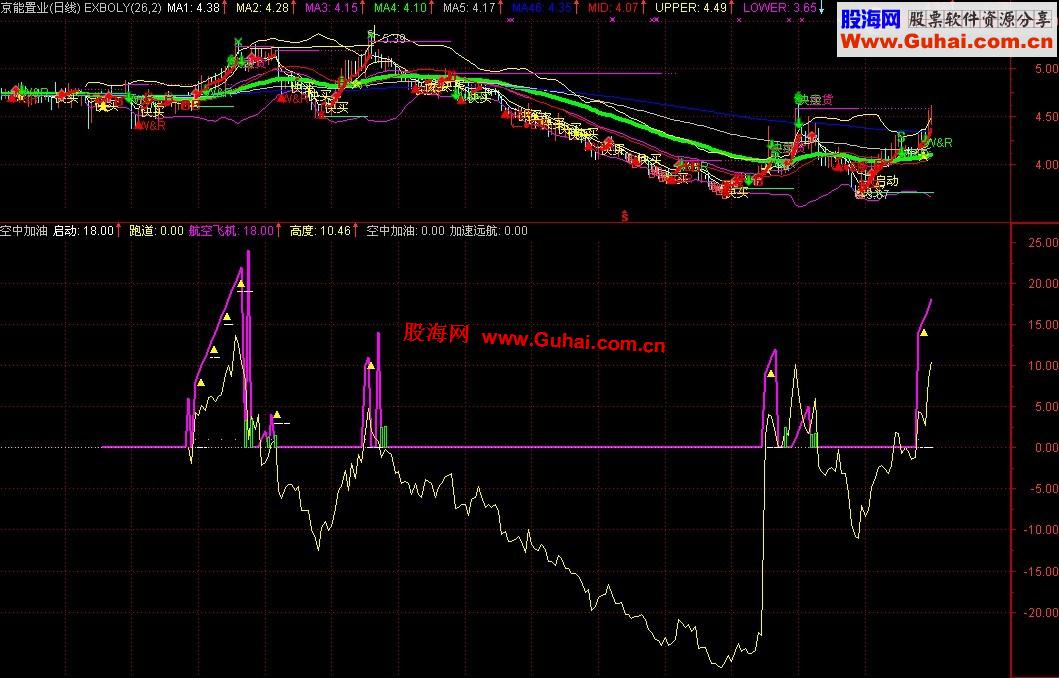The width and height of the screenshot is (1059, 678).
Task: Click the -10.00 indicator axis label
Action: [x=1042, y=530]
